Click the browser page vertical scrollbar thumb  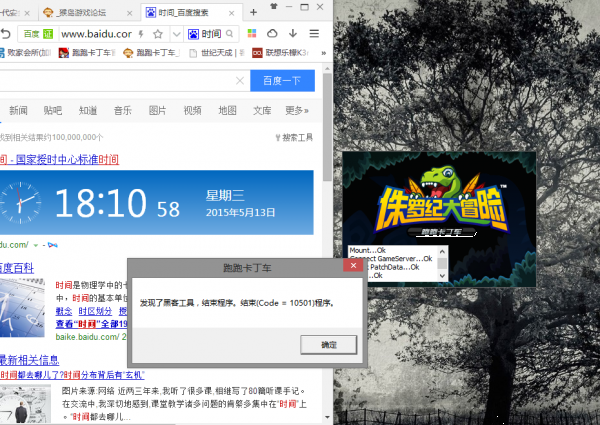327,126
